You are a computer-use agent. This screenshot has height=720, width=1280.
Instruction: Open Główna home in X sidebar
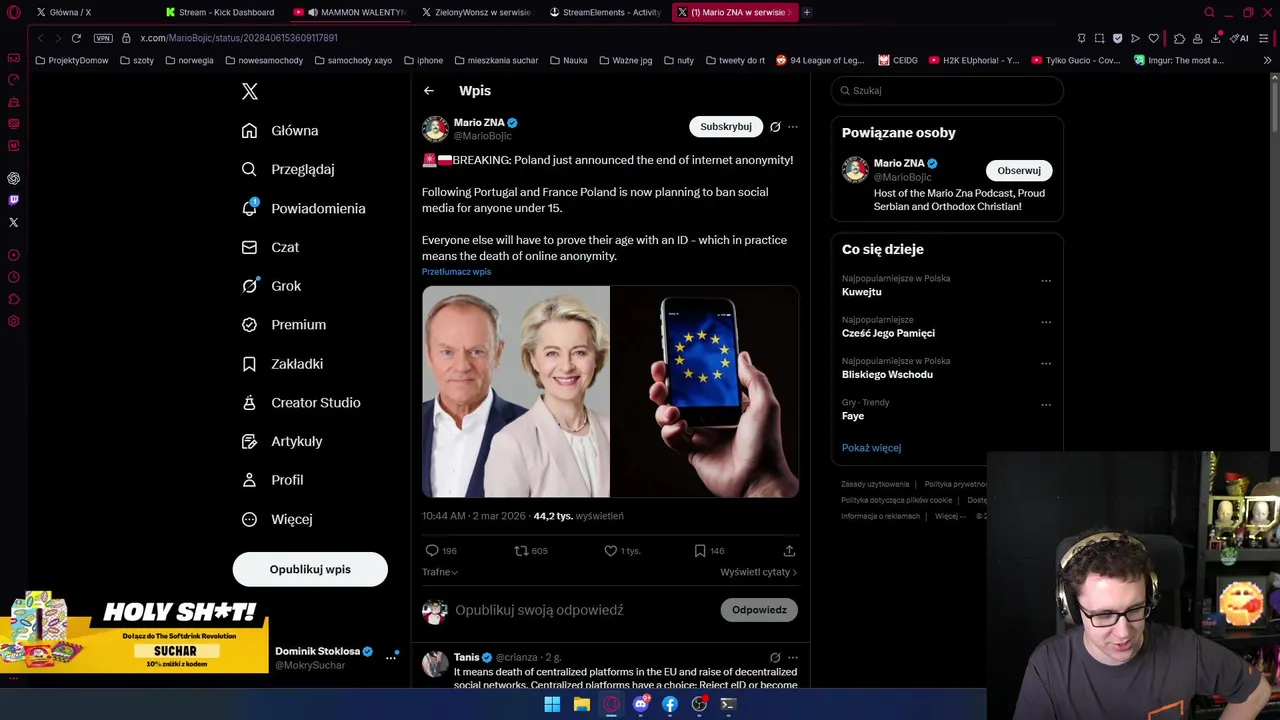tap(280, 131)
